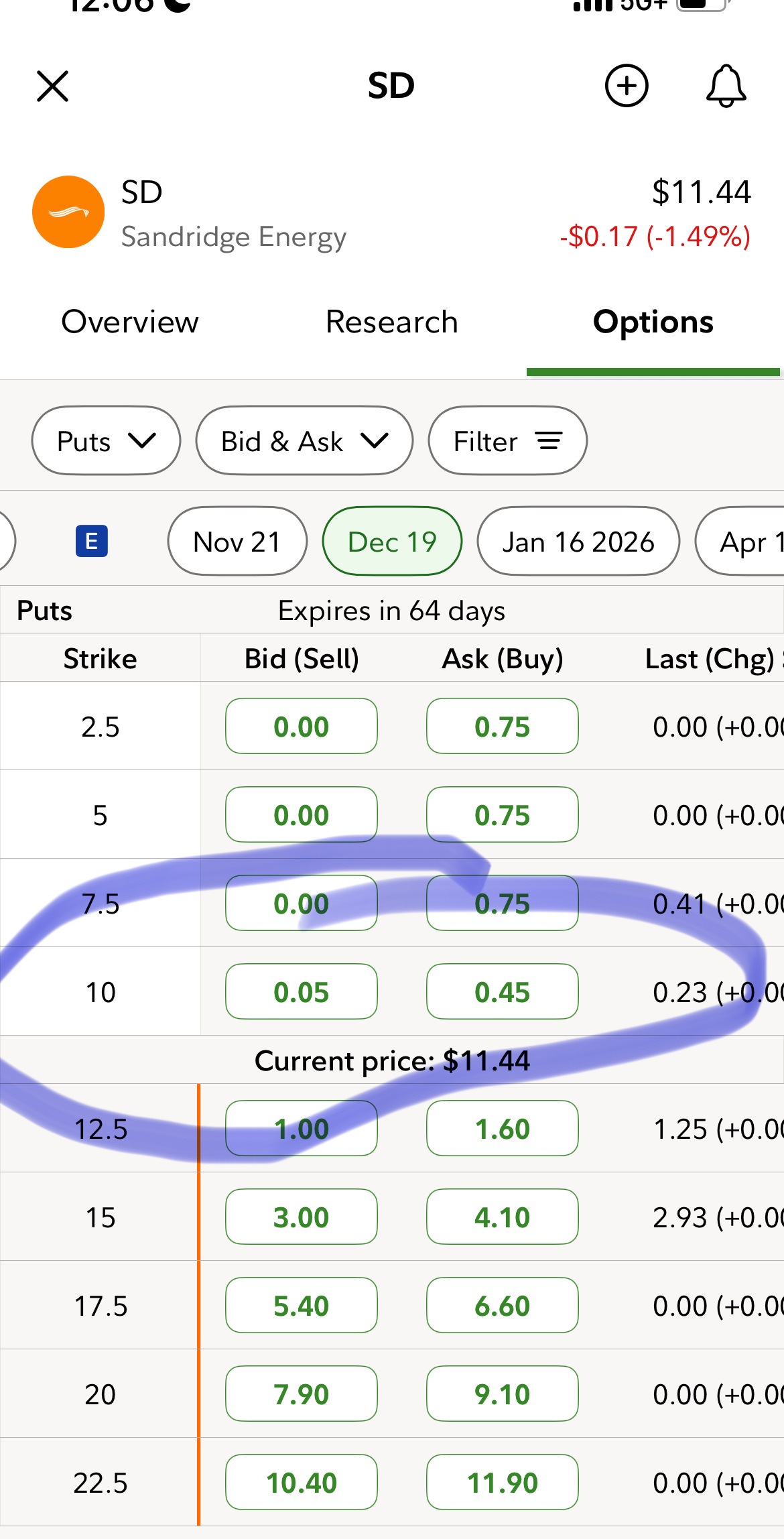Tap the 10 strike cell
The height and width of the screenshot is (1539, 784).
click(x=101, y=992)
